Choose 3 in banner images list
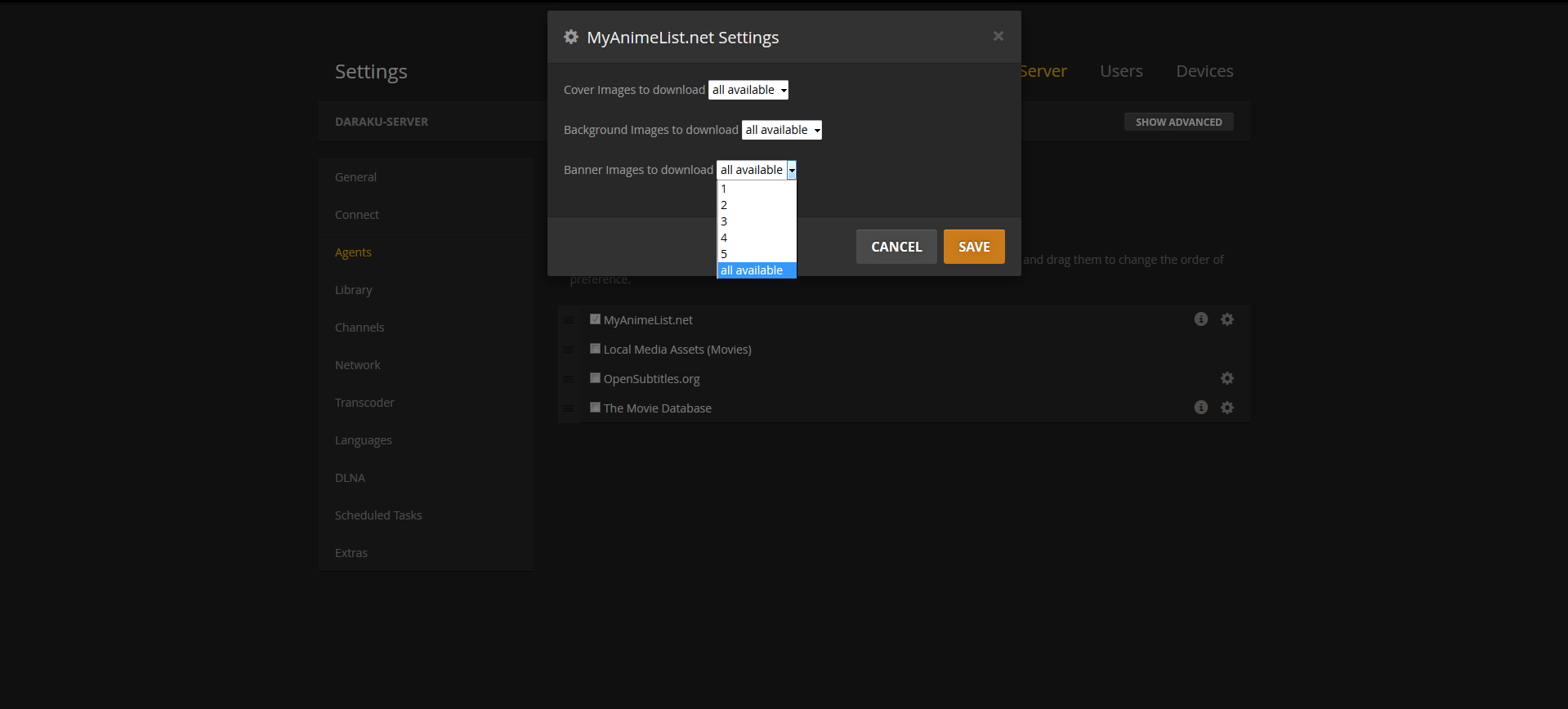The height and width of the screenshot is (709, 1568). [x=757, y=221]
